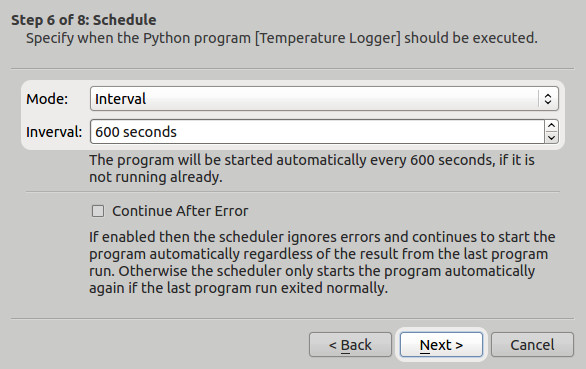
Task: Click the scheduler ignores errors help paragraph
Action: pyautogui.click(x=322, y=262)
